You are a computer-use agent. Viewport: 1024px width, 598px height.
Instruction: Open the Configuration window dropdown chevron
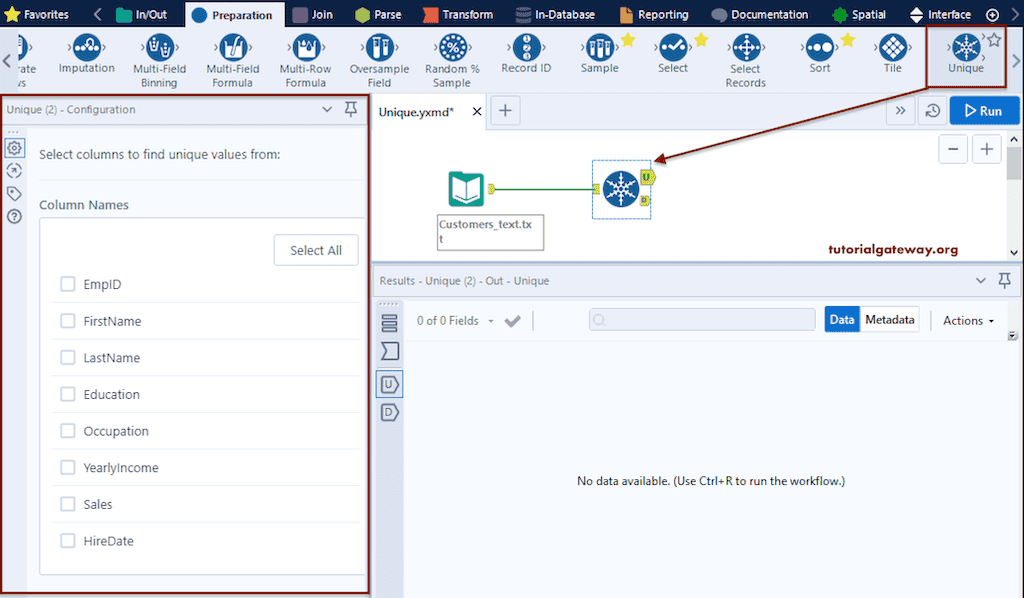click(327, 110)
